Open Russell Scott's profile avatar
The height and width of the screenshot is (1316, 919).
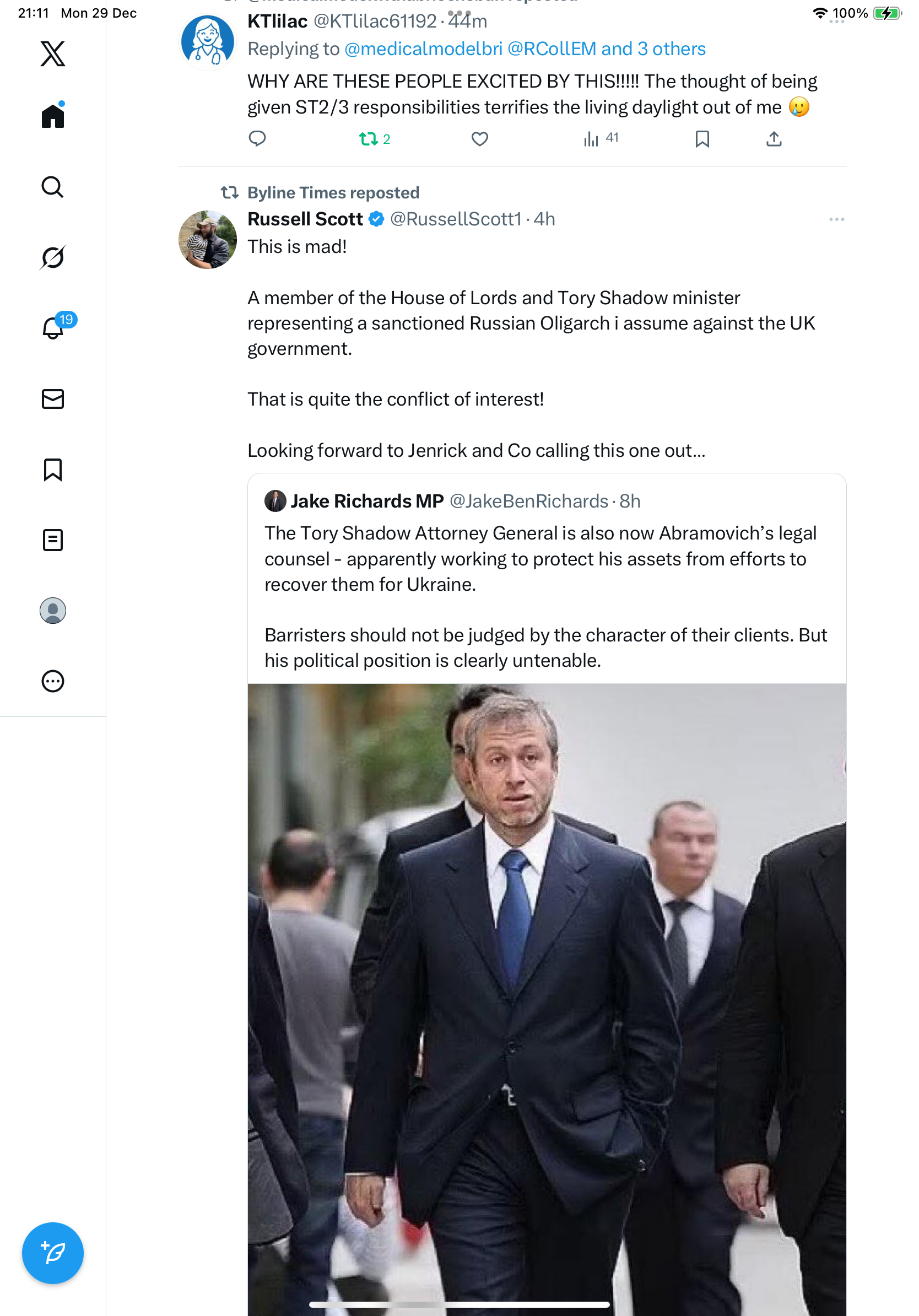click(207, 240)
